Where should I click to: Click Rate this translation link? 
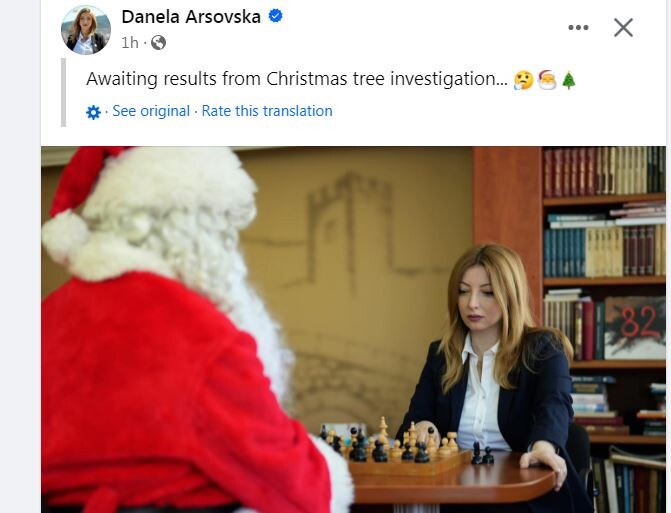[267, 111]
